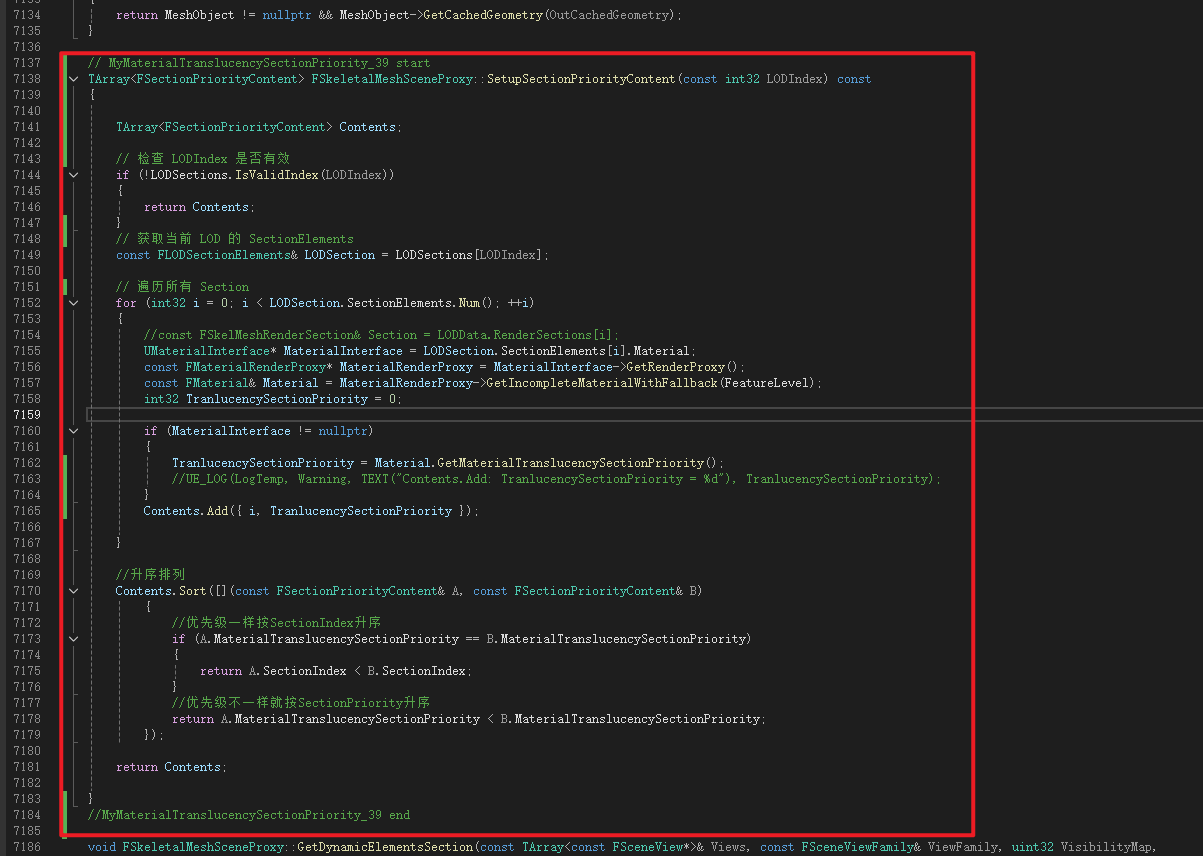This screenshot has width=1203, height=856.
Task: Collapse the MaterialInterface nullptr check at line 7160
Action: coord(74,431)
